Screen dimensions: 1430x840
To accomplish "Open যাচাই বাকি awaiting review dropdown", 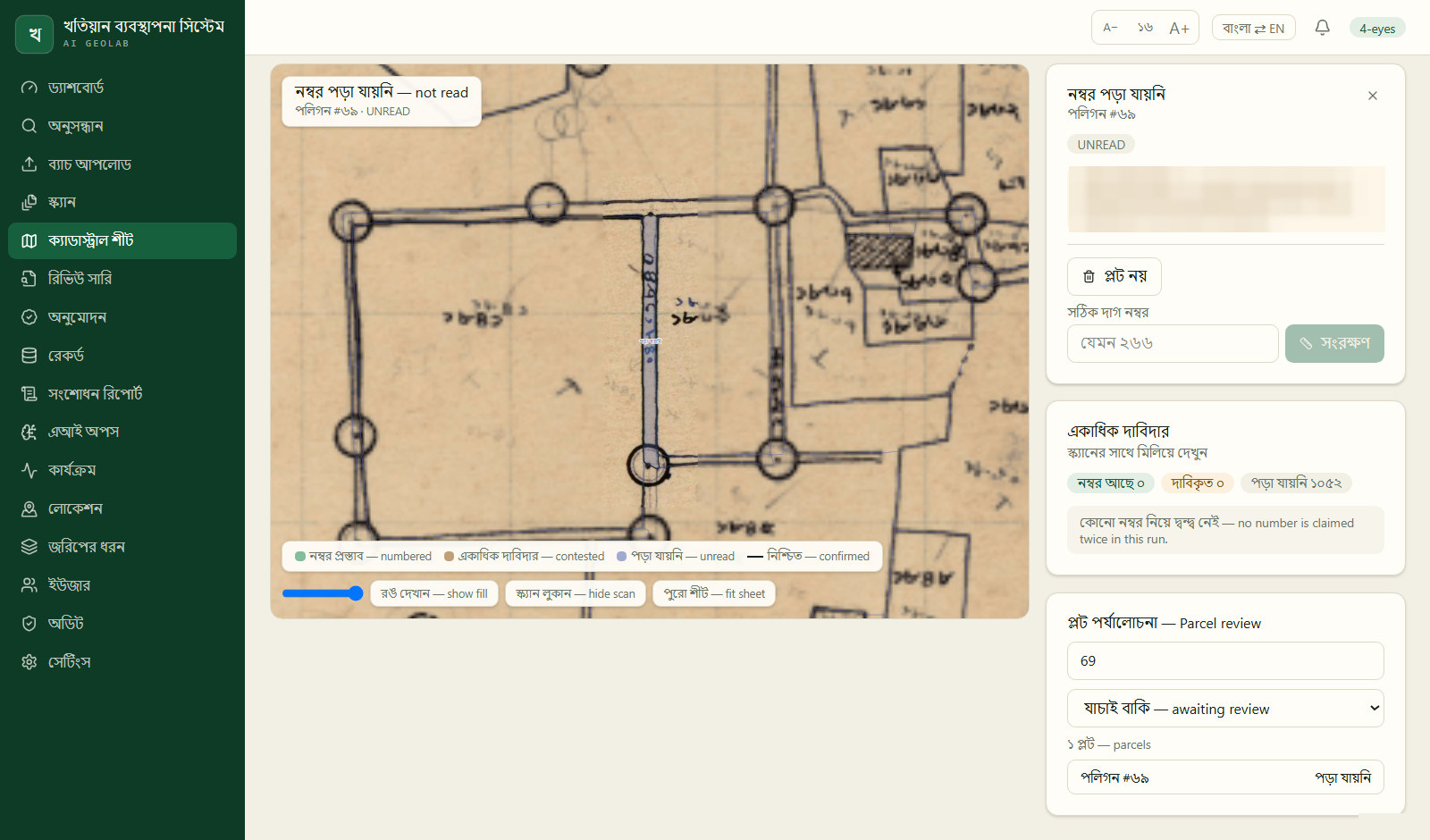I will click(x=1225, y=709).
